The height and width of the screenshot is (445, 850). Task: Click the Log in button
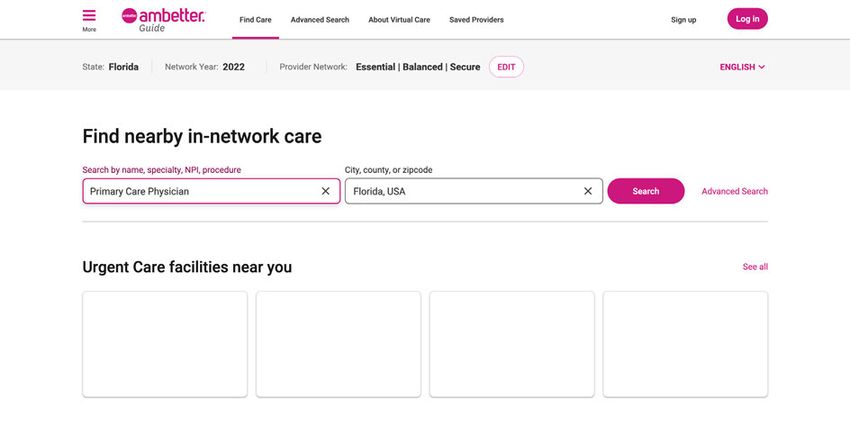748,19
